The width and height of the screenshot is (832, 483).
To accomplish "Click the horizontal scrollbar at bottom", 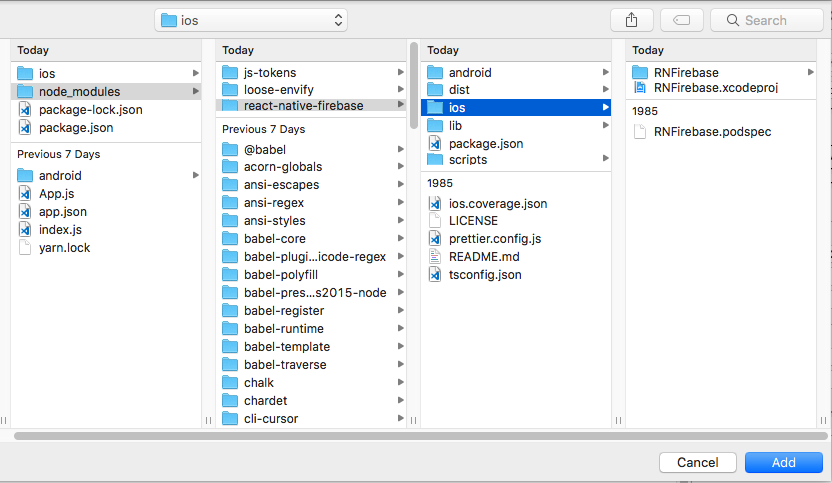I will (421, 436).
